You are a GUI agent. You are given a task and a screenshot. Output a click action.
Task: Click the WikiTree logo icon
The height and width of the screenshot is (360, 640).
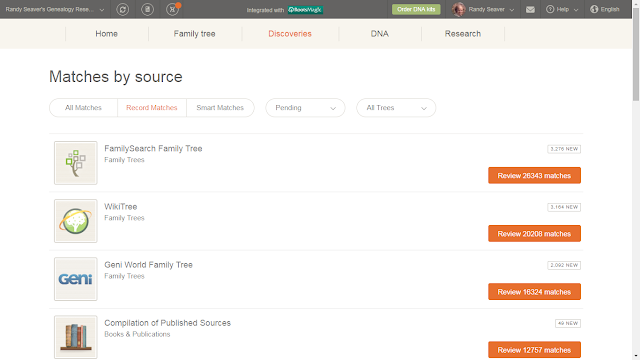pos(76,221)
